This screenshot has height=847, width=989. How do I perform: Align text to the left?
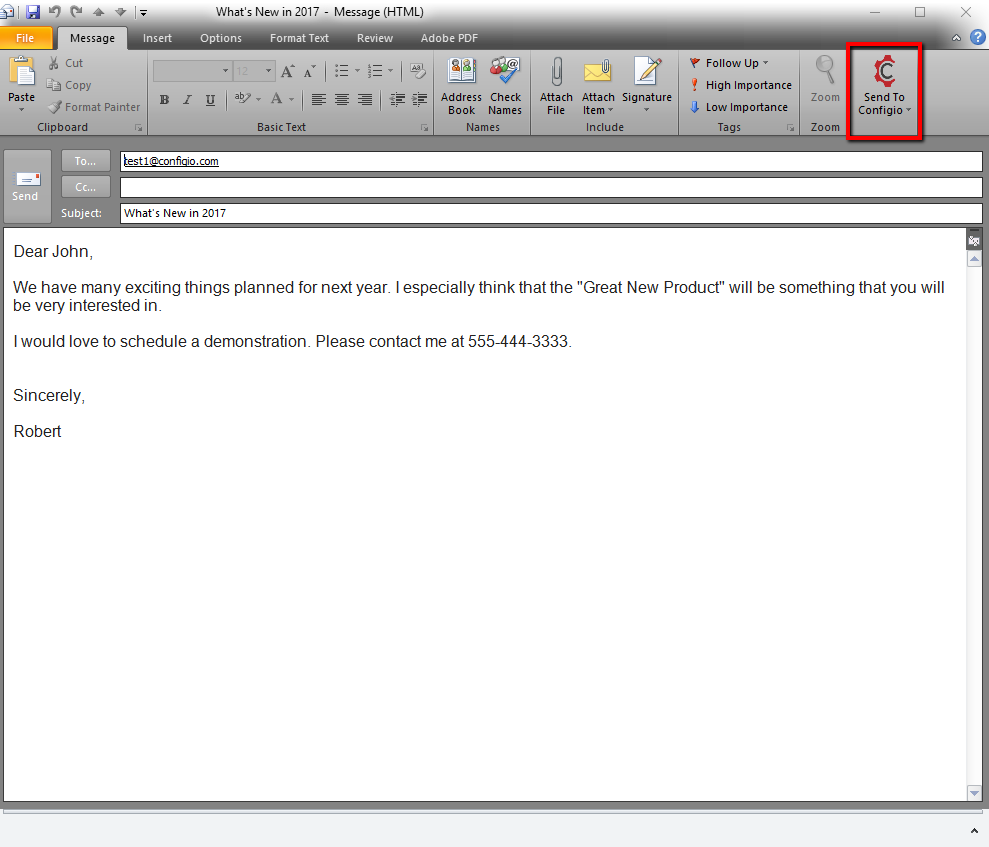(319, 100)
